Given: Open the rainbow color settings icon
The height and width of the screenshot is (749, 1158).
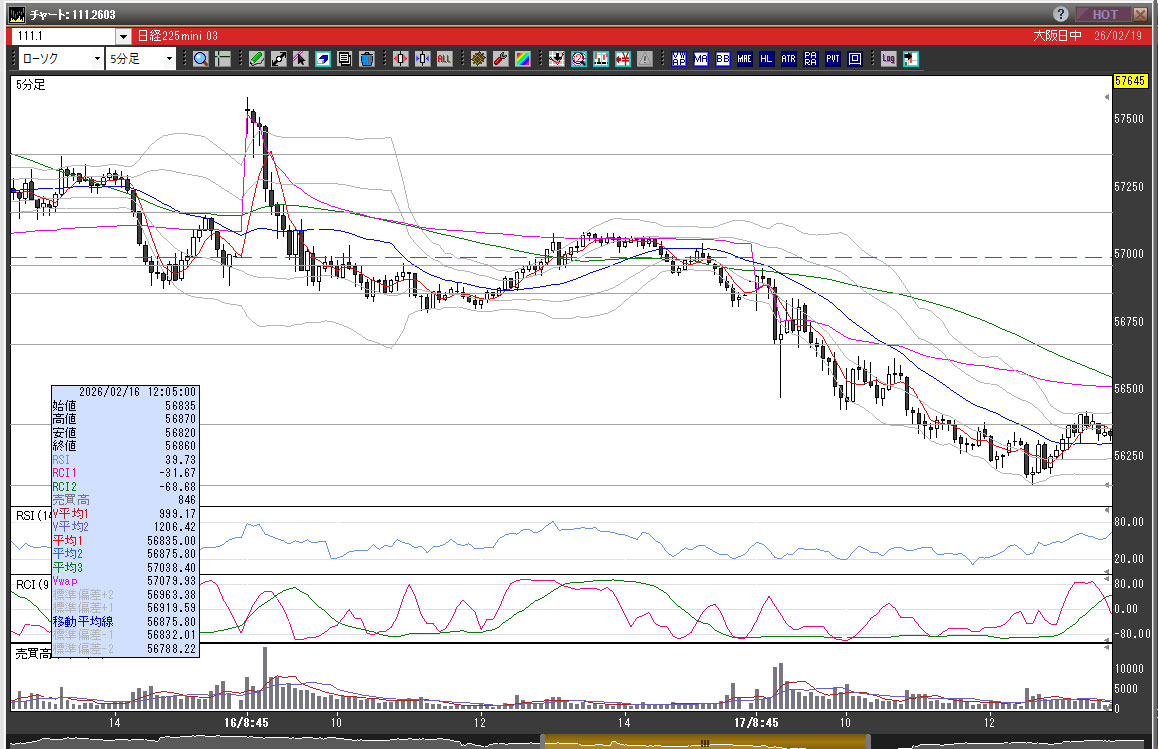Looking at the screenshot, I should 522,59.
